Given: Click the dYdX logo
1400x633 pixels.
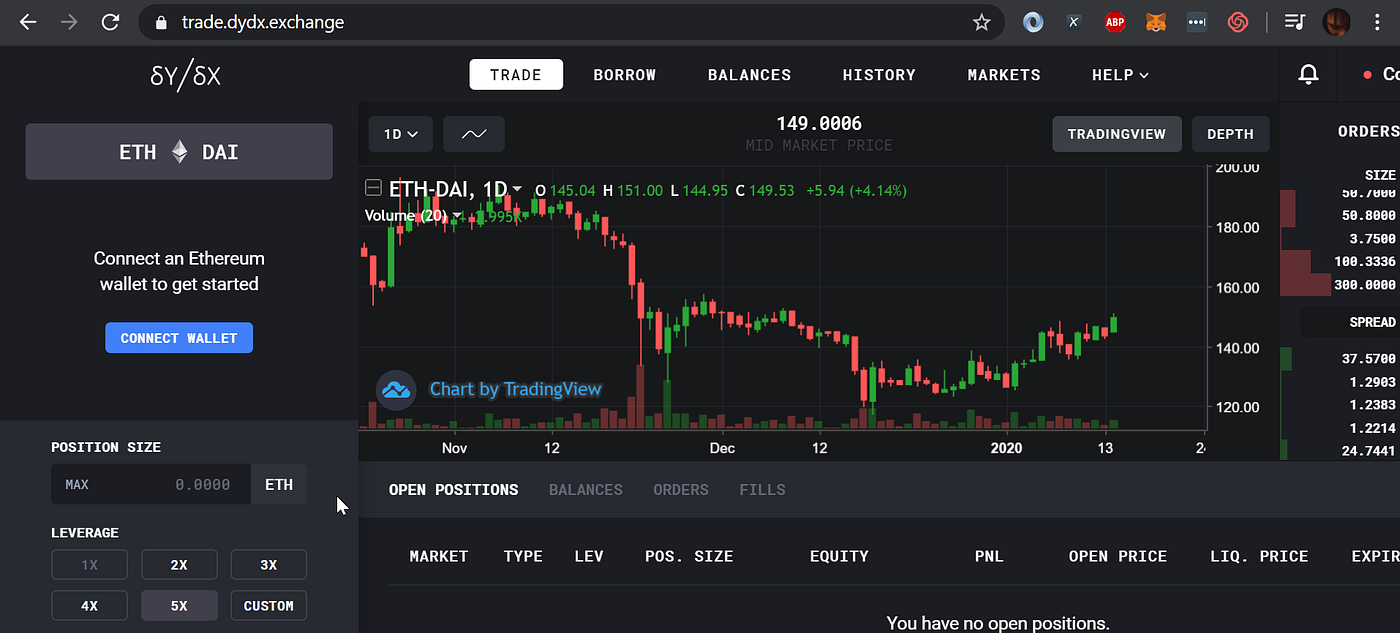Looking at the screenshot, I should point(185,75).
